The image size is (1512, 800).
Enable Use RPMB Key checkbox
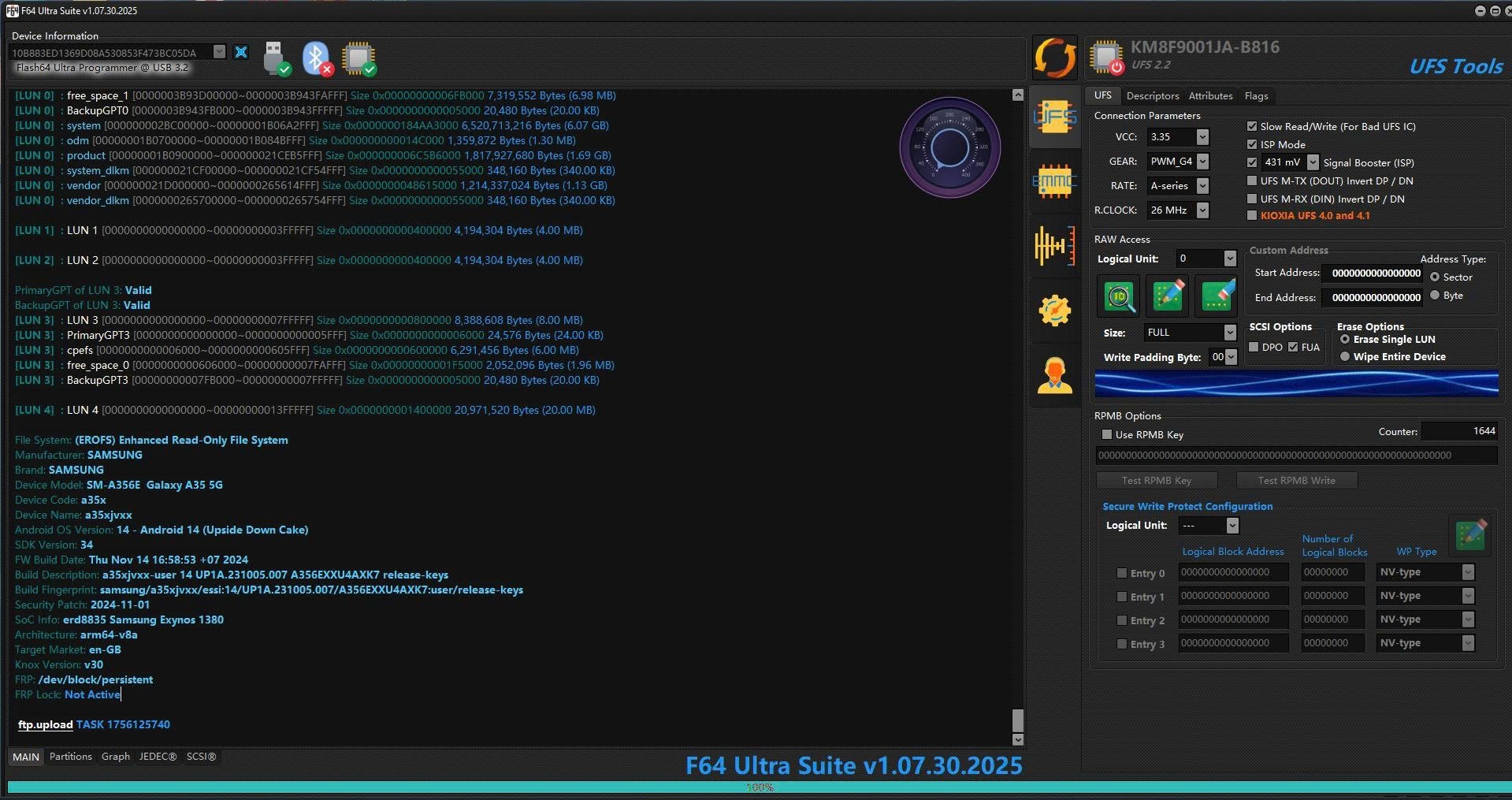pos(1107,434)
